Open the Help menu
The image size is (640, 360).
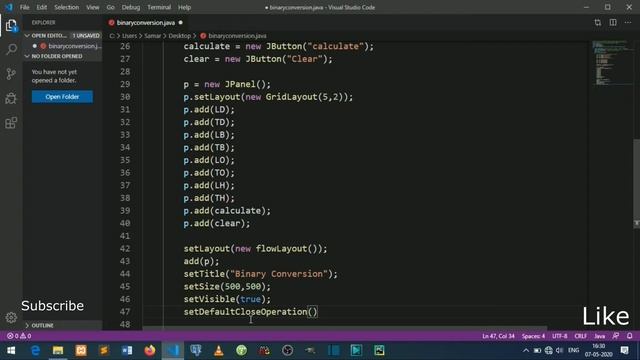click(184, 7)
